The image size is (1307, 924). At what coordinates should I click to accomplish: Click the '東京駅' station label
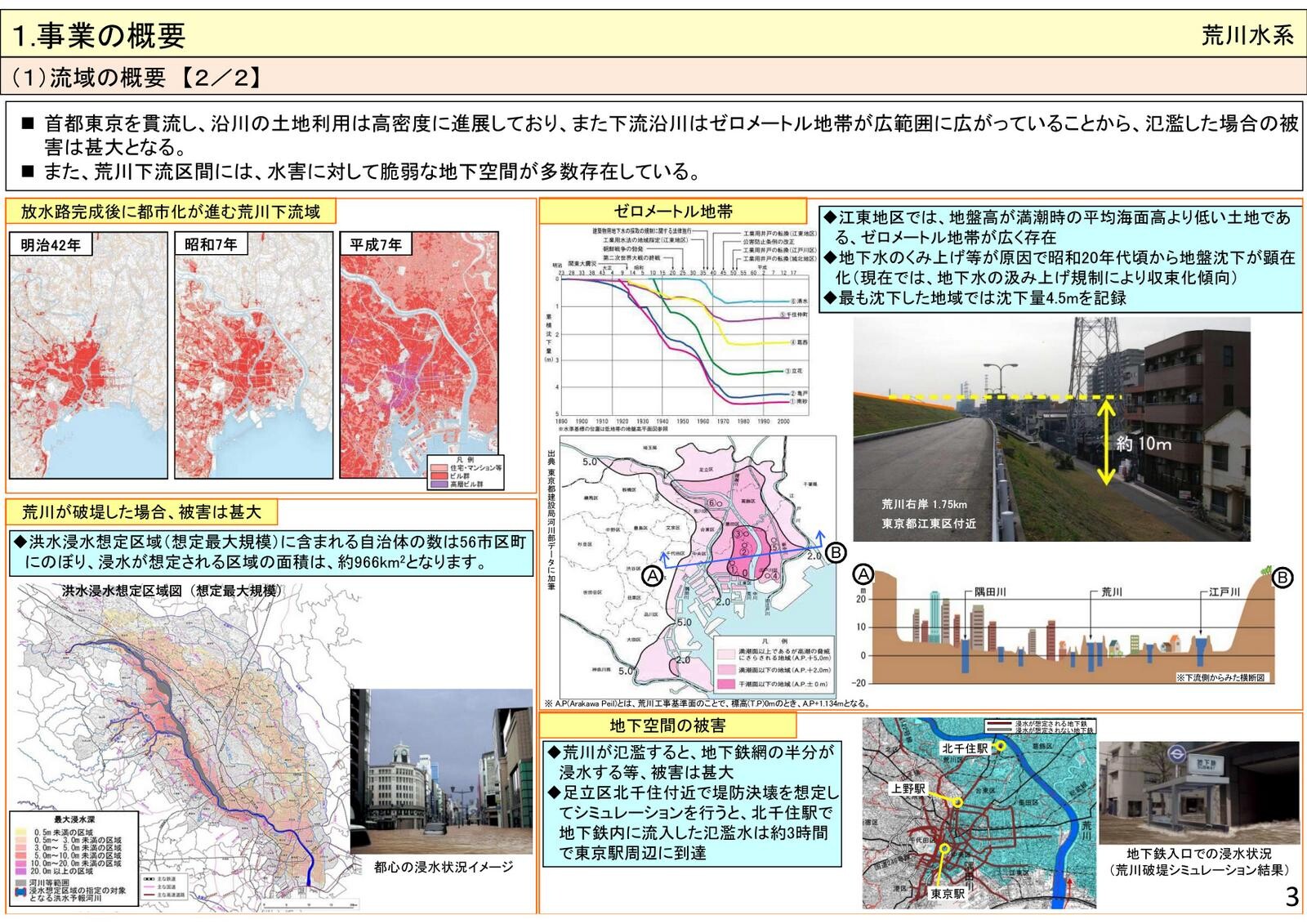pos(948,894)
